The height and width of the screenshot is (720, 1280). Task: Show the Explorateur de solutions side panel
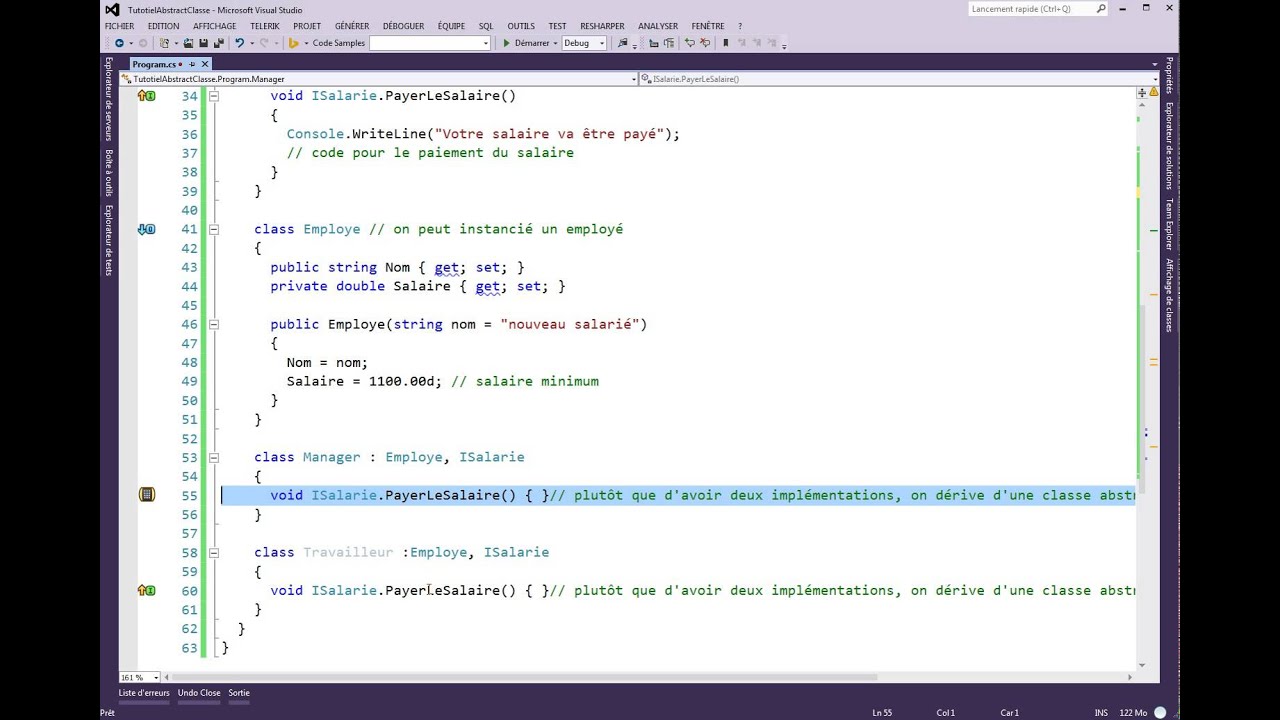click(1169, 146)
